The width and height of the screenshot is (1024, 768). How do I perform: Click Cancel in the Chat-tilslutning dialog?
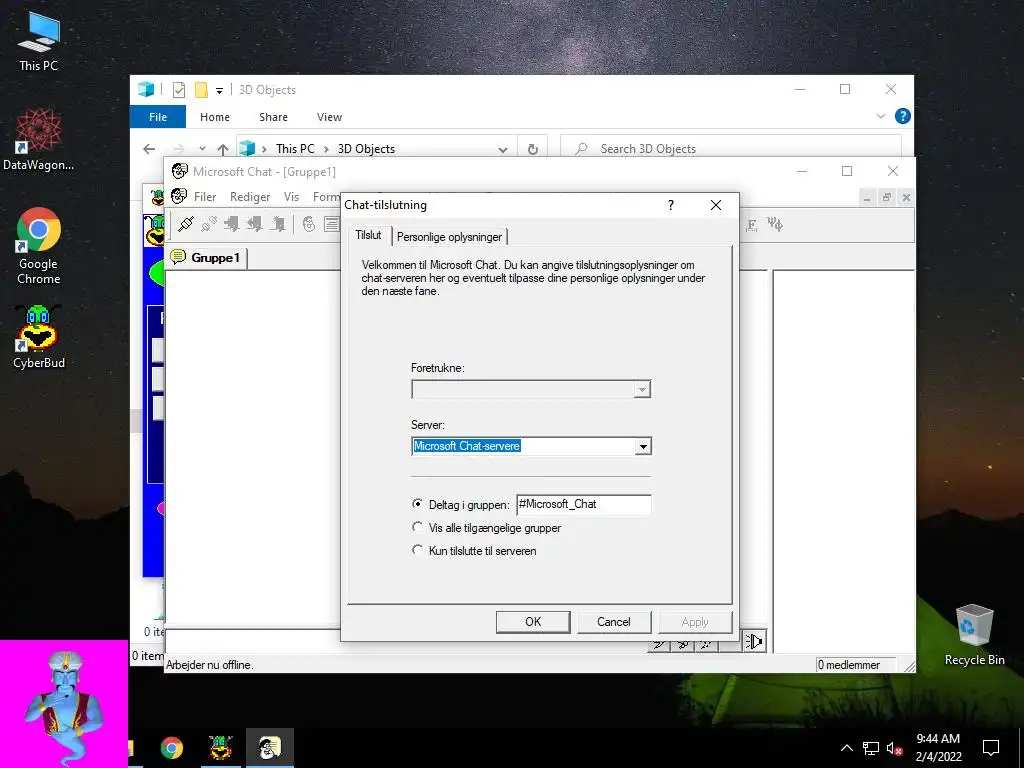pos(614,622)
